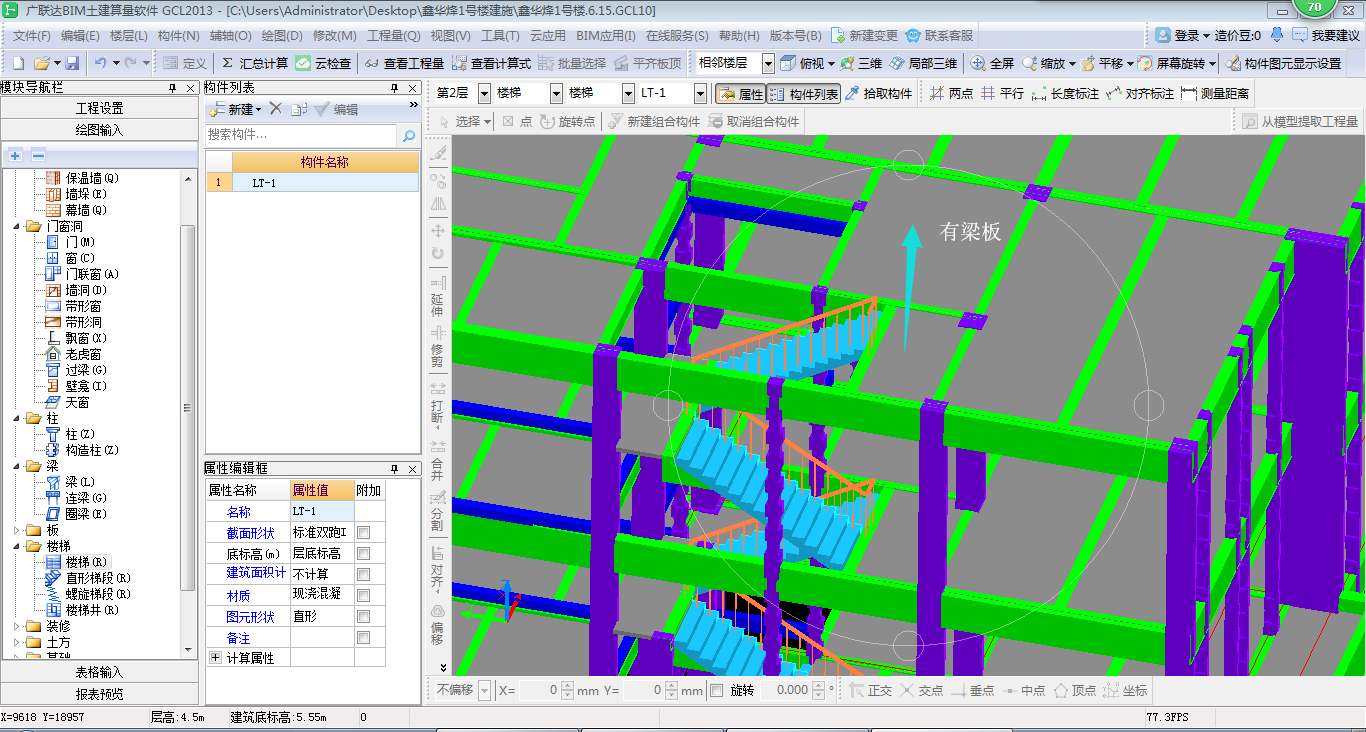1366x732 pixels.
Task: Click 新建变更 button
Action: pos(864,35)
